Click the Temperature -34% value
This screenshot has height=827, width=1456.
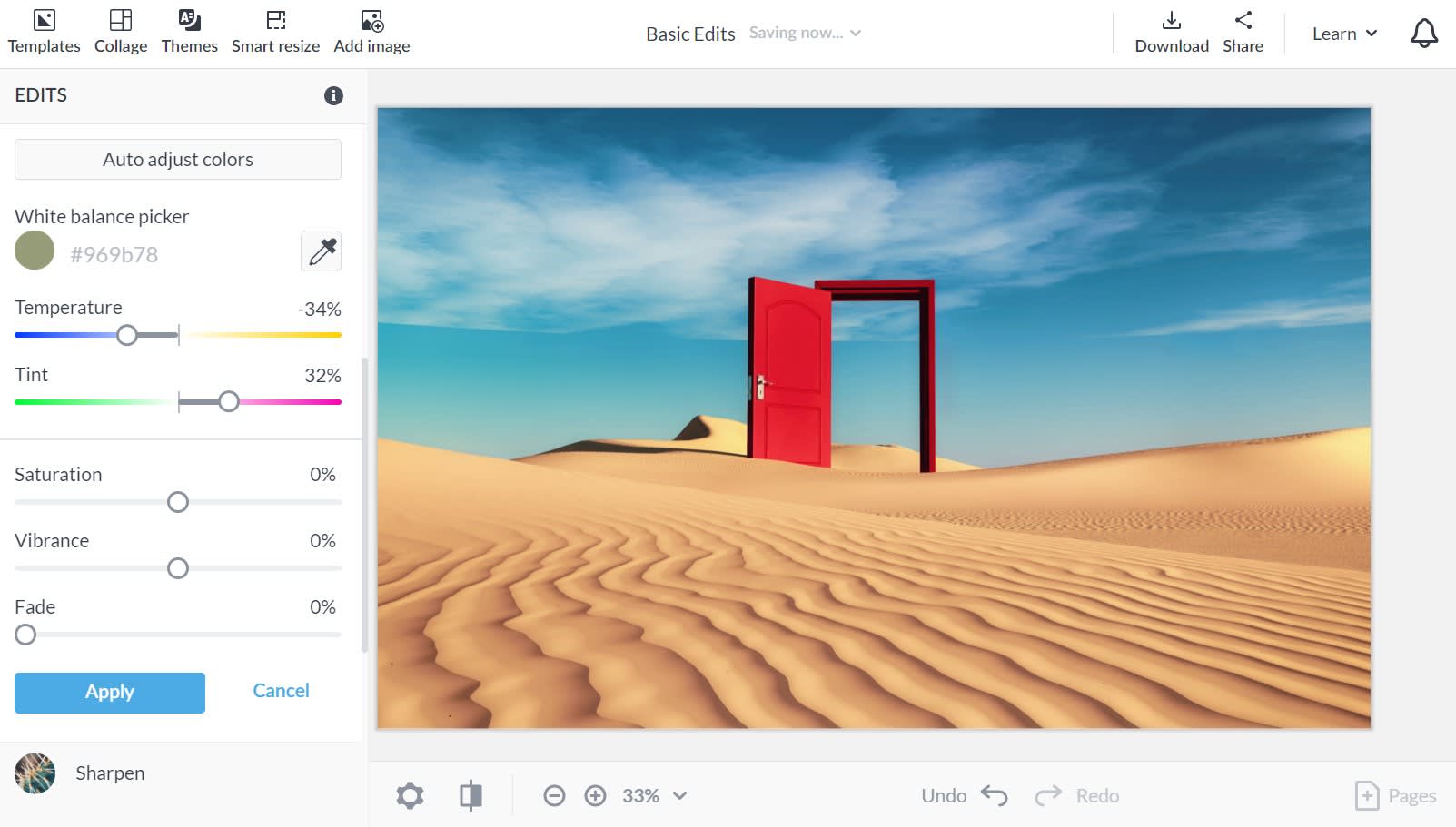tap(320, 310)
